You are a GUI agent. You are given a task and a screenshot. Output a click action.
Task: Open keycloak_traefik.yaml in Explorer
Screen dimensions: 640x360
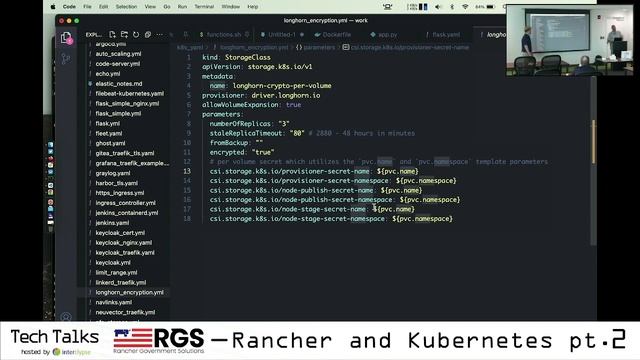click(125, 253)
